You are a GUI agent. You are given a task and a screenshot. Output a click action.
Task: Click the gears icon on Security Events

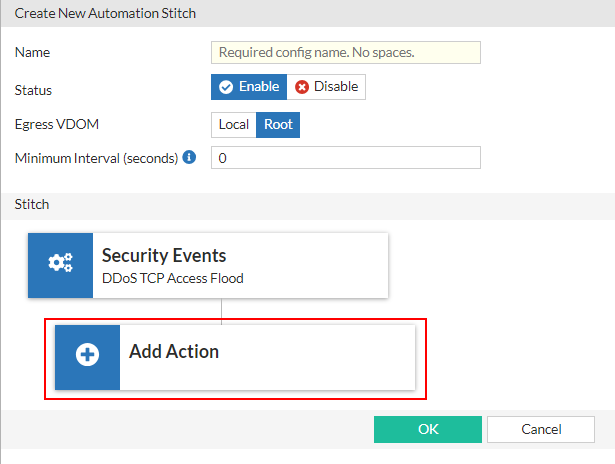[x=60, y=264]
